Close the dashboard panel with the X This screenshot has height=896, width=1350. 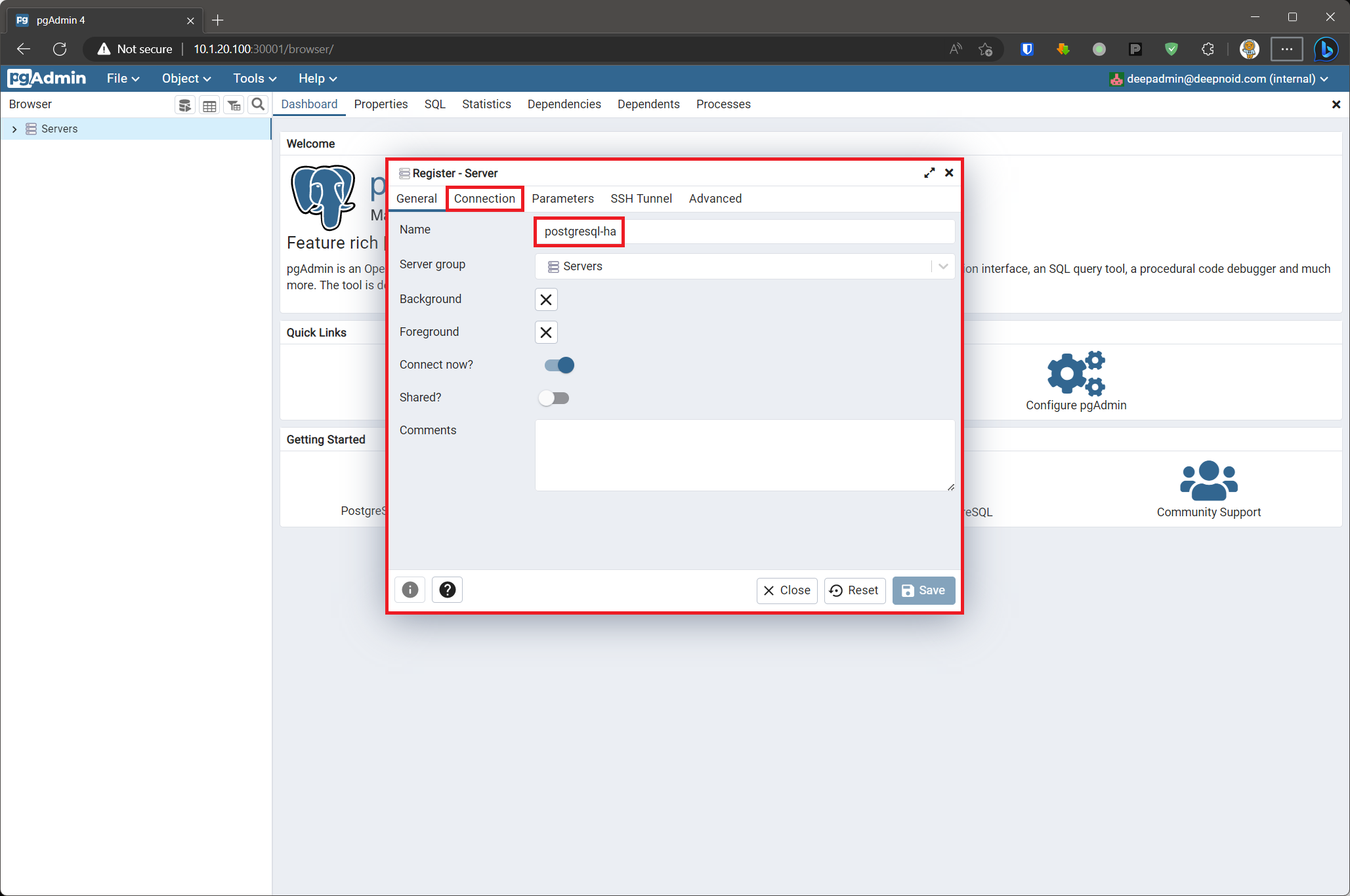[x=1336, y=104]
